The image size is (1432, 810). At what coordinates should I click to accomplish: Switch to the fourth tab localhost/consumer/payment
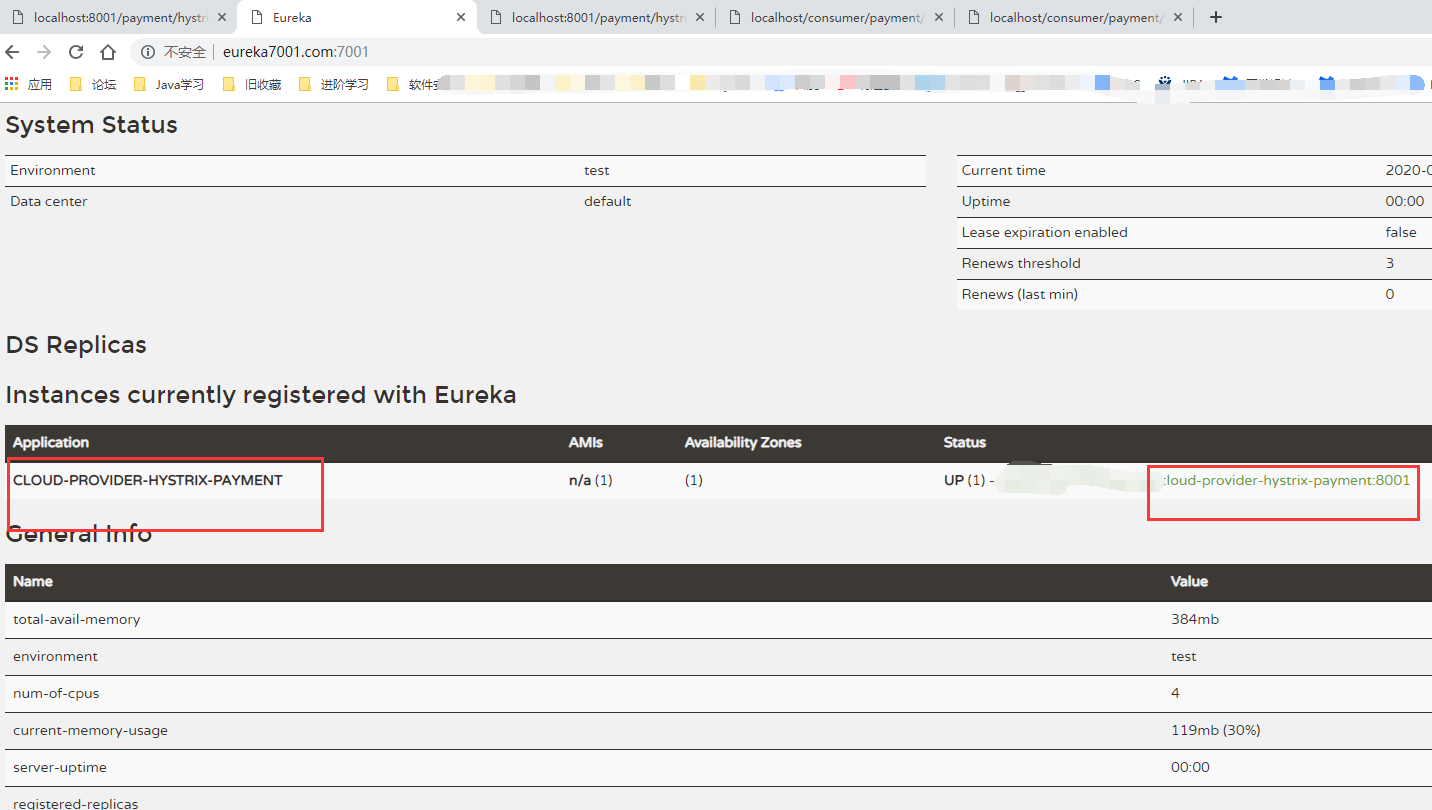tap(835, 17)
